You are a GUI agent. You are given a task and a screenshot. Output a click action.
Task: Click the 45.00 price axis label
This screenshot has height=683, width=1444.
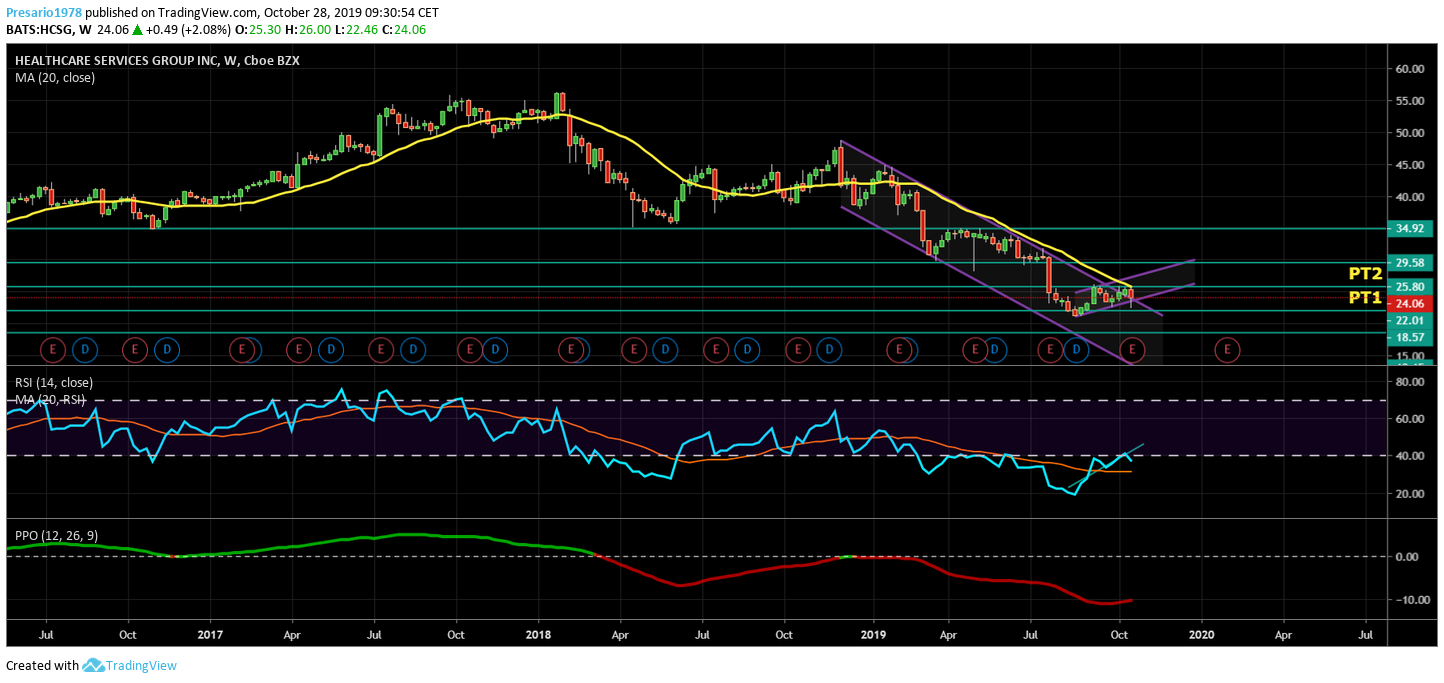[1408, 165]
